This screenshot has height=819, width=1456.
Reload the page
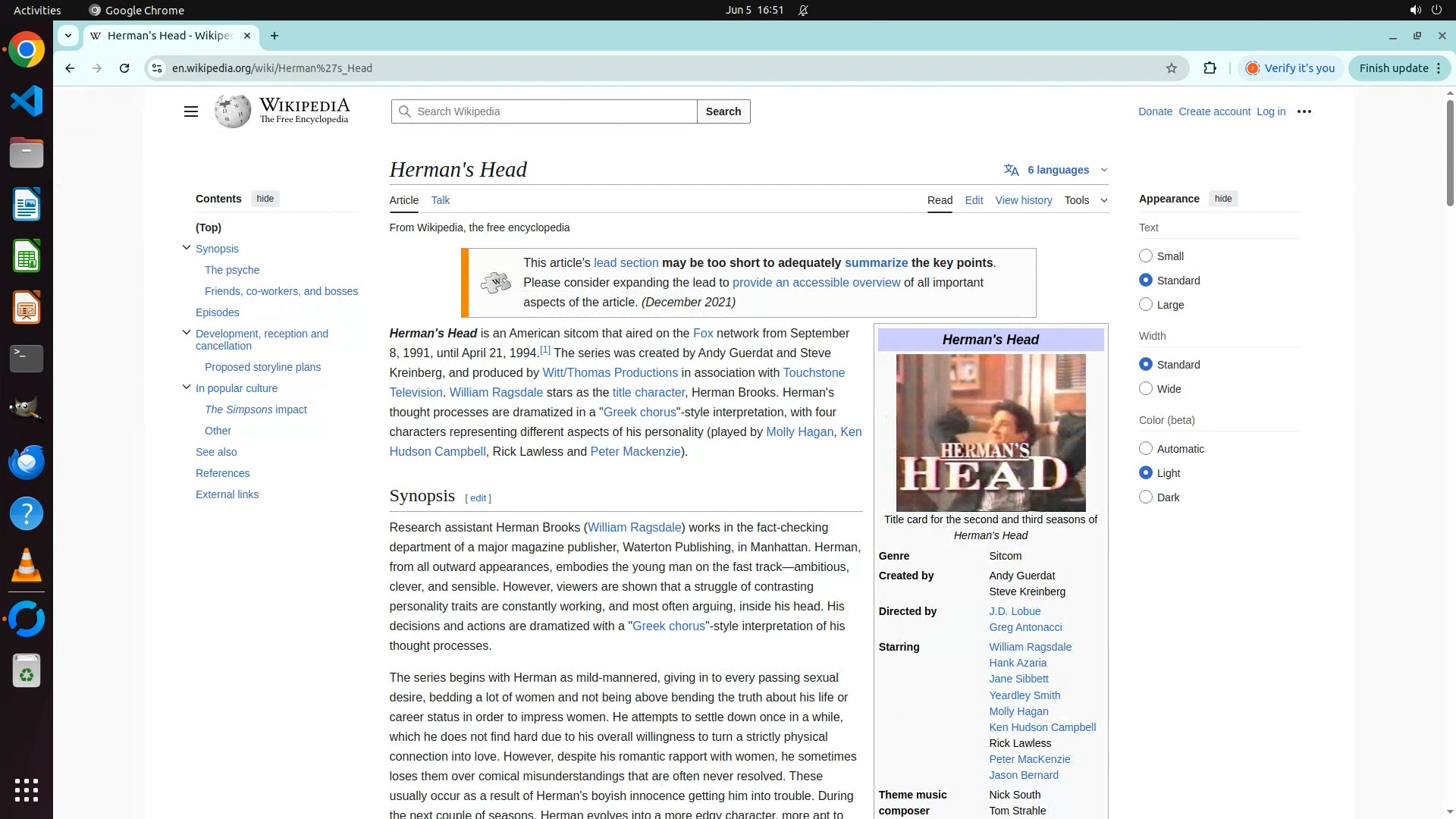click(x=124, y=68)
